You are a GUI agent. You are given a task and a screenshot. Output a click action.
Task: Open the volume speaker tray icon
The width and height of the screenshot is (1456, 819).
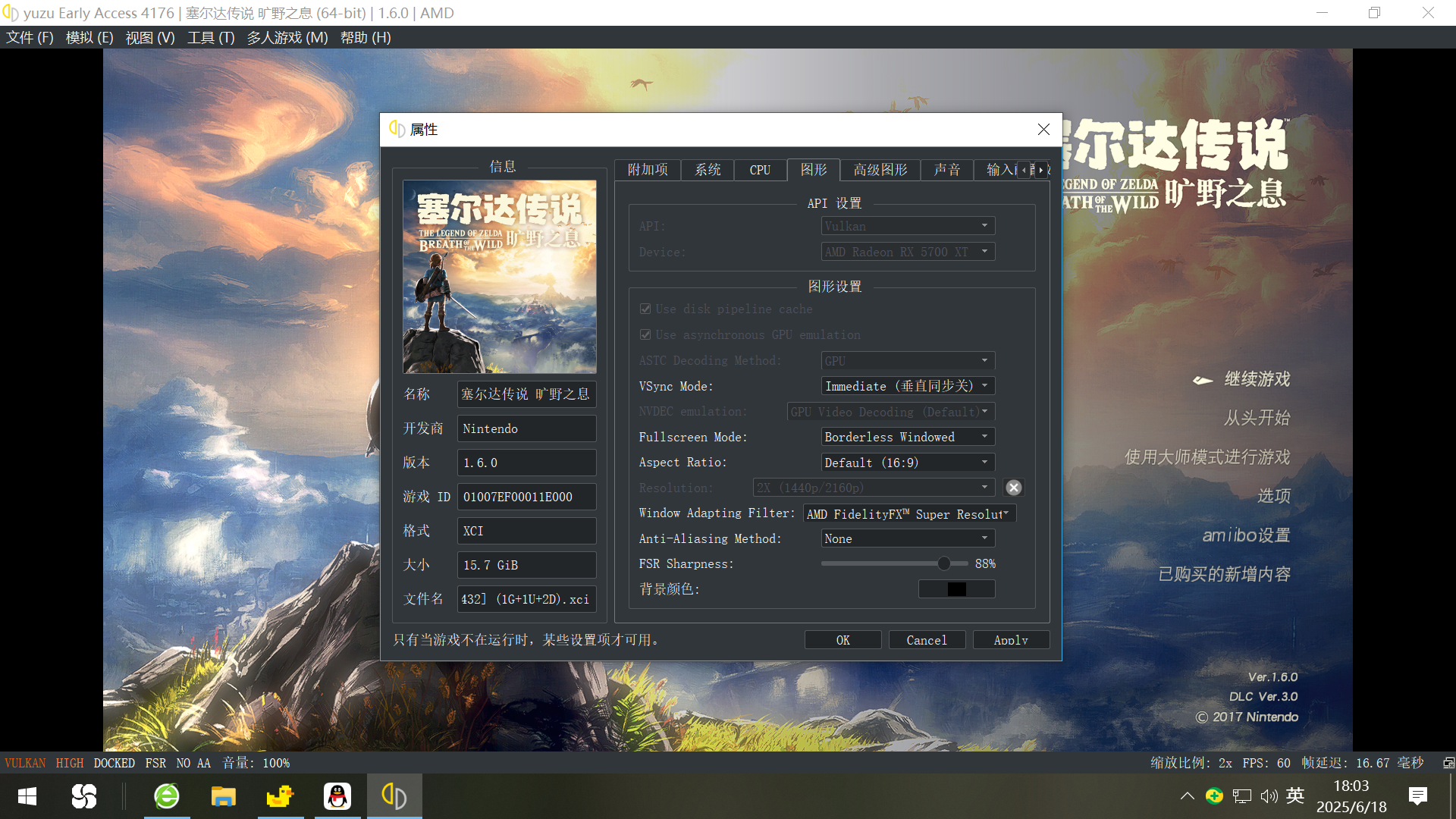coord(1269,795)
